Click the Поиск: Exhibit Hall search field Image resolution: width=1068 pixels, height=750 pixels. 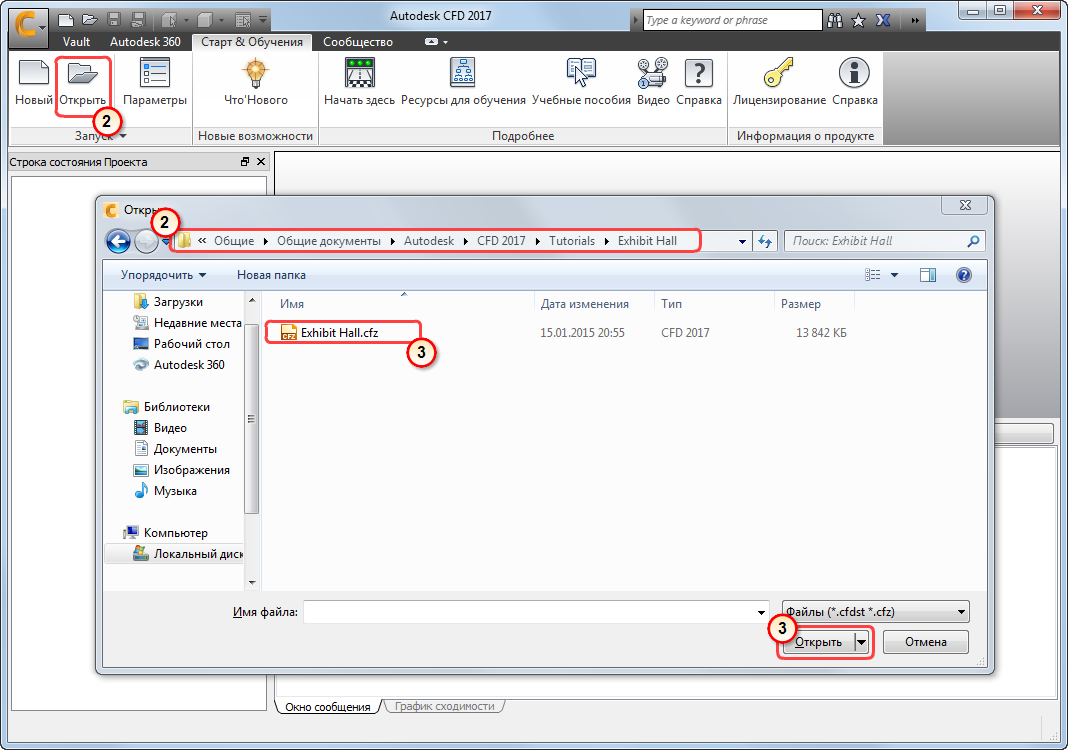(x=884, y=241)
